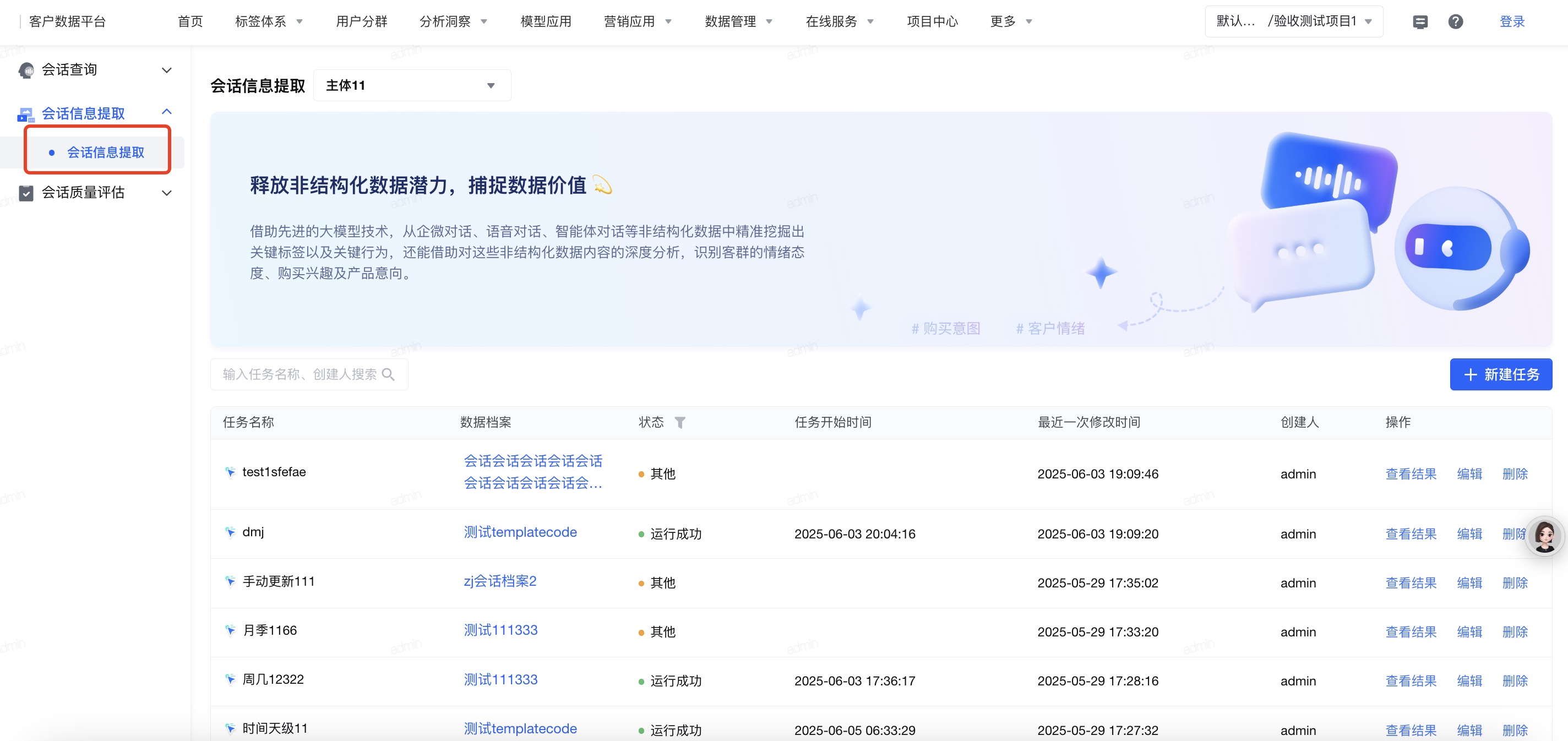Image resolution: width=1568 pixels, height=741 pixels.
Task: Open the floating assistant avatar
Action: (x=1544, y=536)
